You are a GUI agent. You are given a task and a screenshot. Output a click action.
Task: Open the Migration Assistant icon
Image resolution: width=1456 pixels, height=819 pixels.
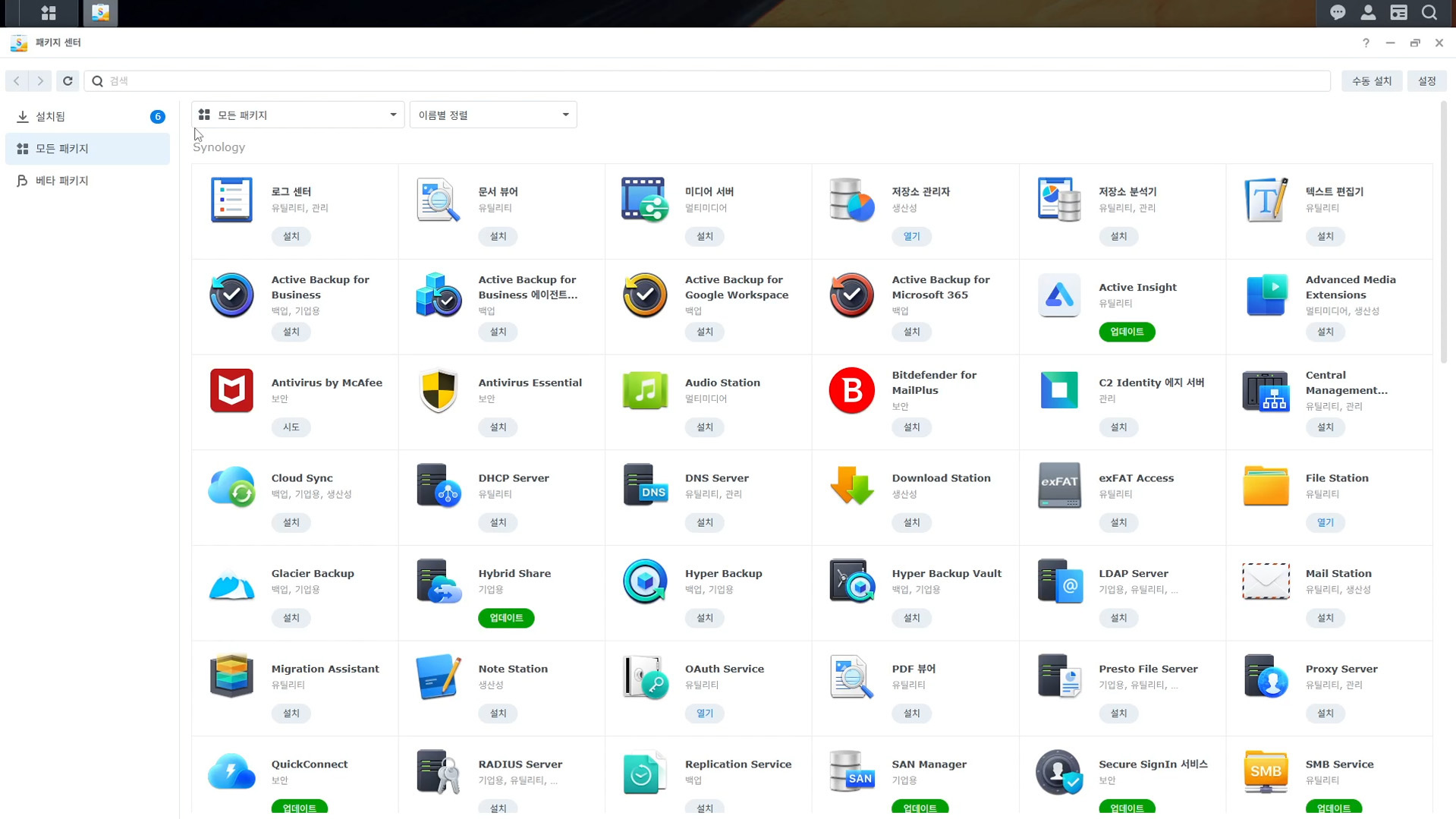(231, 676)
